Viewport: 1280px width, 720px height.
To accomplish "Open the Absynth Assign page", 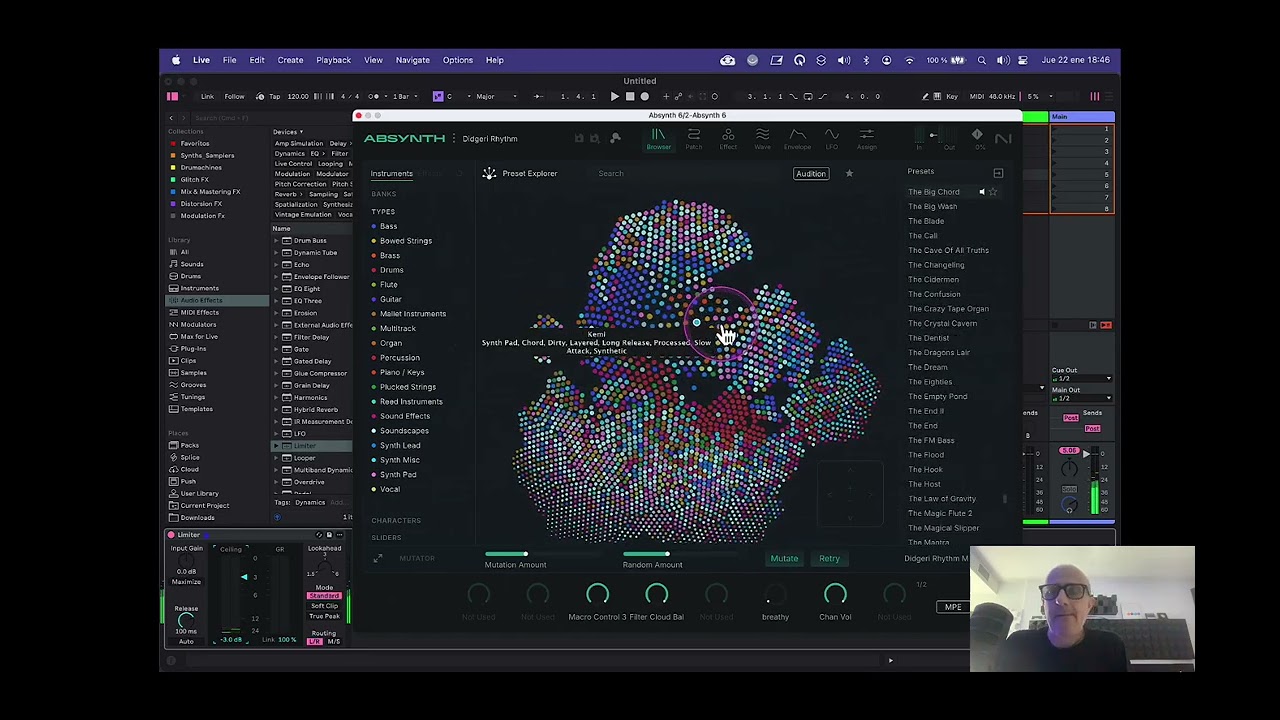I will pyautogui.click(x=866, y=139).
